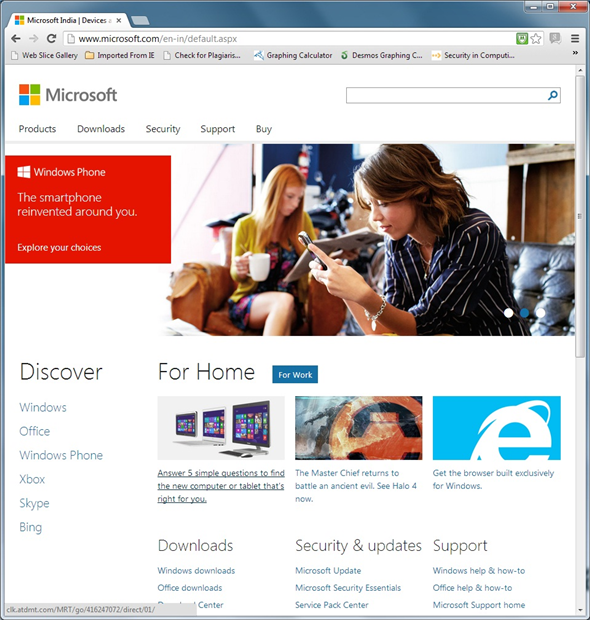Open Windows Phone link under Discover

[61, 455]
